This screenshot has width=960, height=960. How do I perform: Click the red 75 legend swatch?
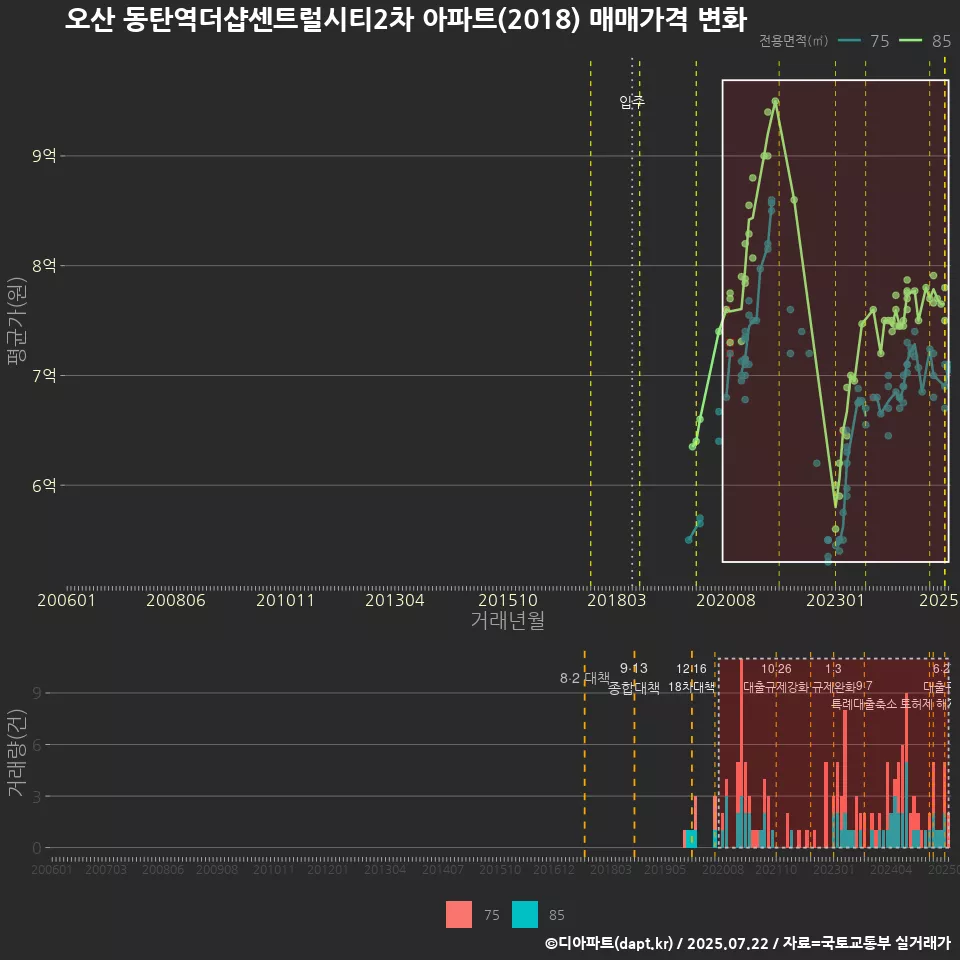coord(459,914)
